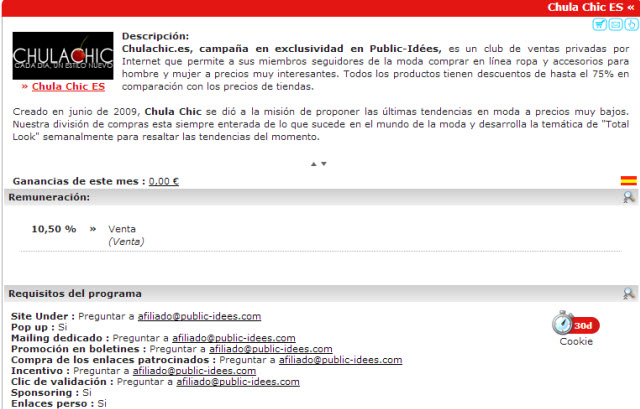Open the magnifier icon in Requisitos del programa bar

(629, 293)
